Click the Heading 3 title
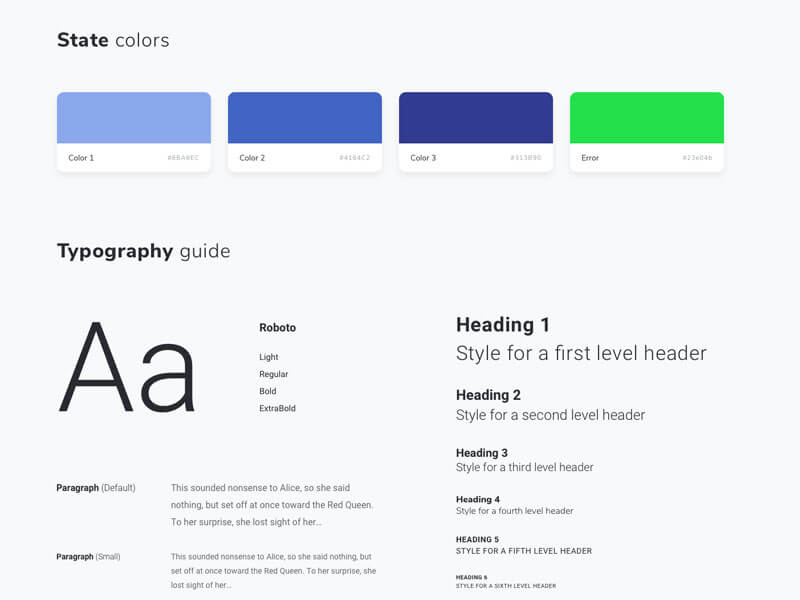The width and height of the screenshot is (800, 600). pyautogui.click(x=482, y=453)
